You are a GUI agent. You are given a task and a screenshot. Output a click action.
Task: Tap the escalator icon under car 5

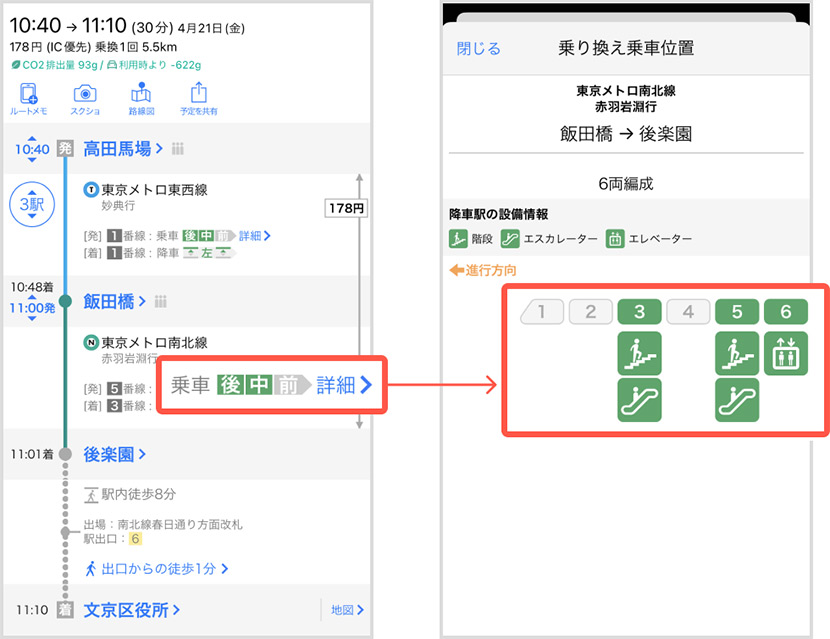[x=737, y=400]
